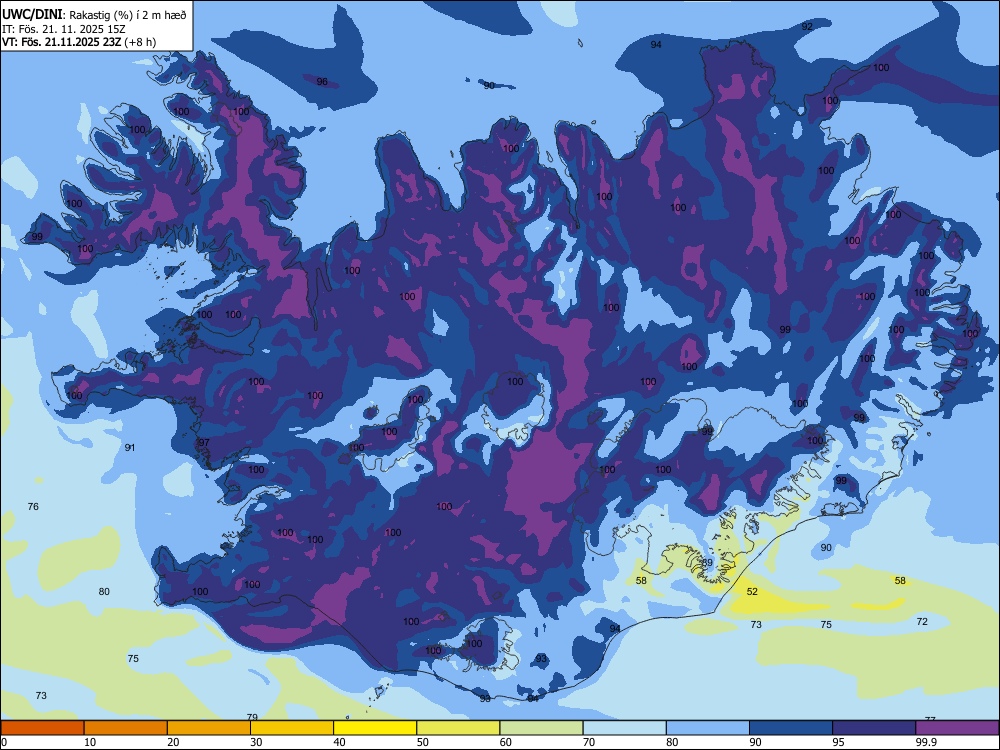Click the legend scale label 10
Screen dimensions: 1000x750
90,742
